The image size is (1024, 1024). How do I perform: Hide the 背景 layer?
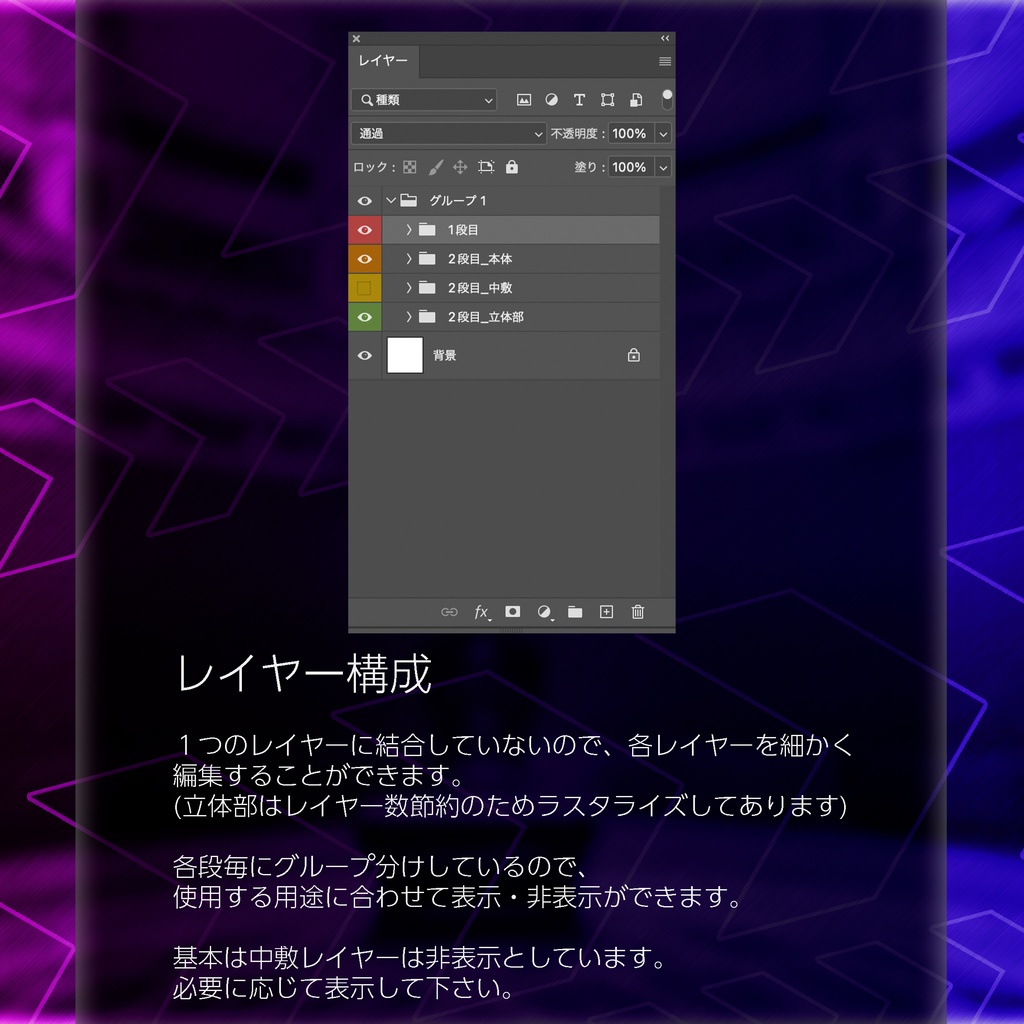(365, 355)
